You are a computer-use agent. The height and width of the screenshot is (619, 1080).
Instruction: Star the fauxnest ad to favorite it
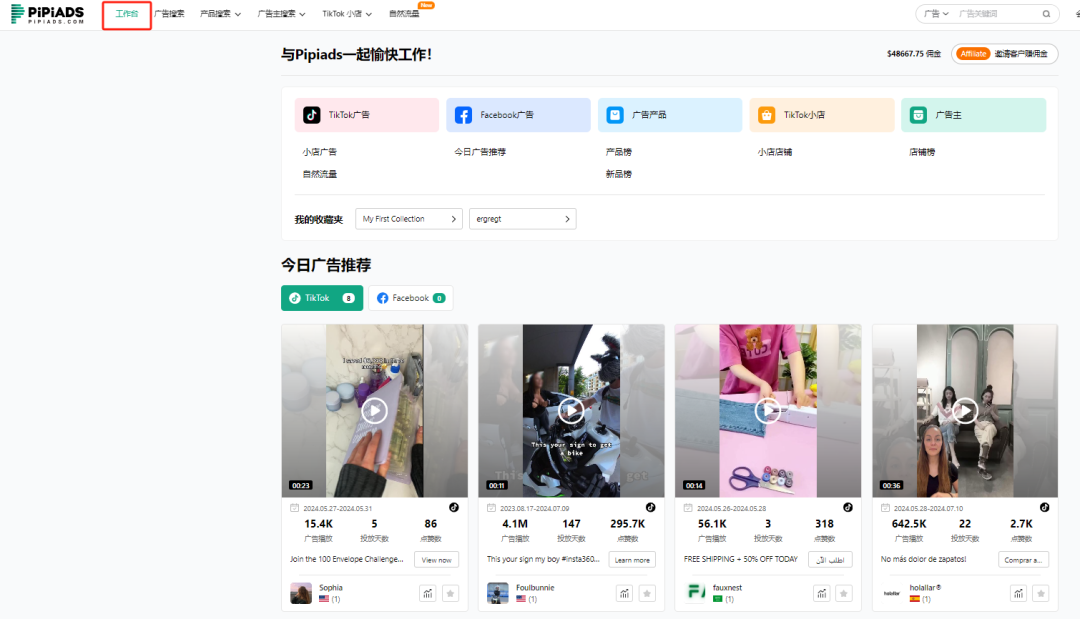tap(843, 592)
